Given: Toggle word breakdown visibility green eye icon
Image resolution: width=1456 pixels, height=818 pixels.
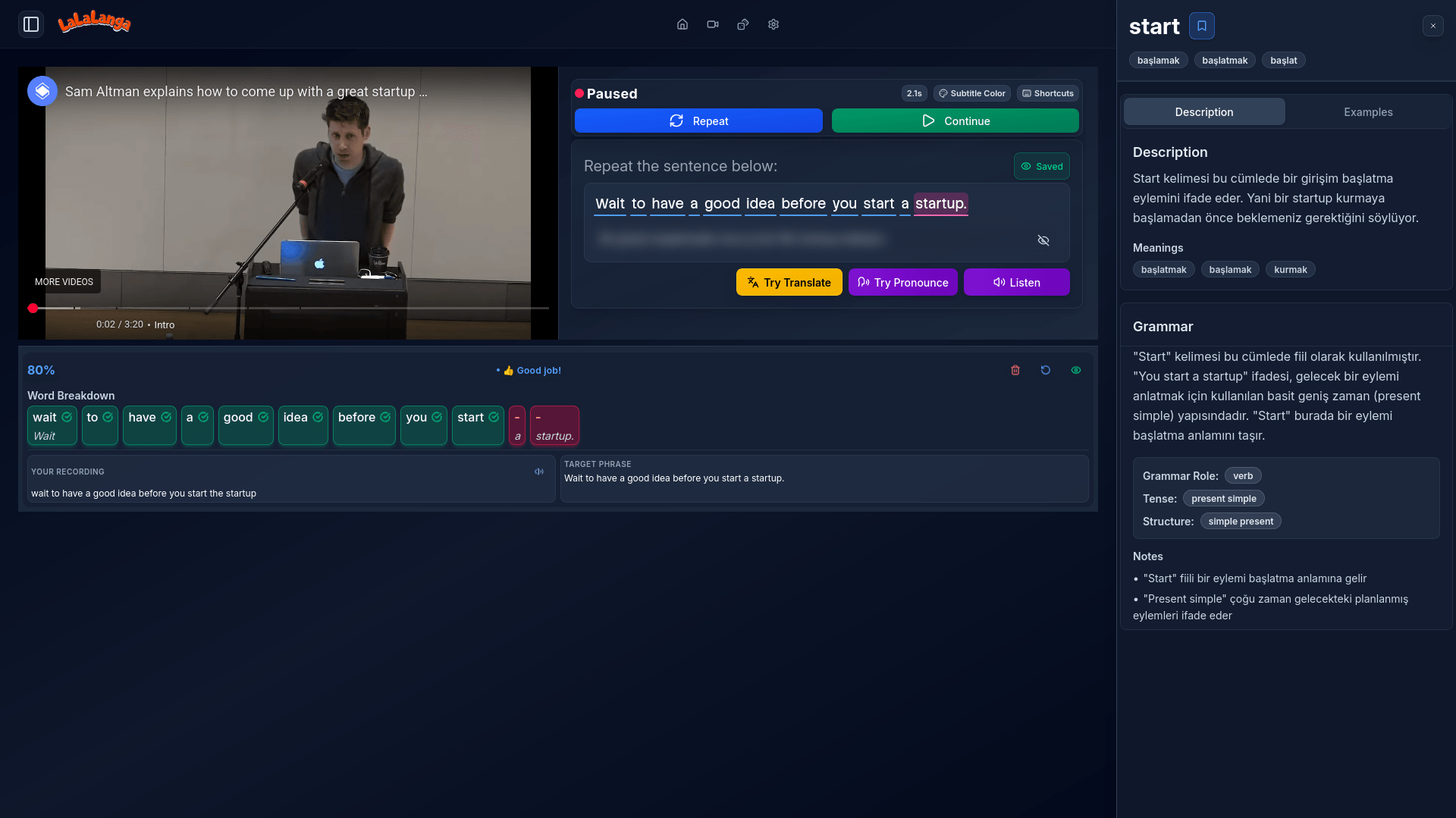Looking at the screenshot, I should pyautogui.click(x=1076, y=370).
